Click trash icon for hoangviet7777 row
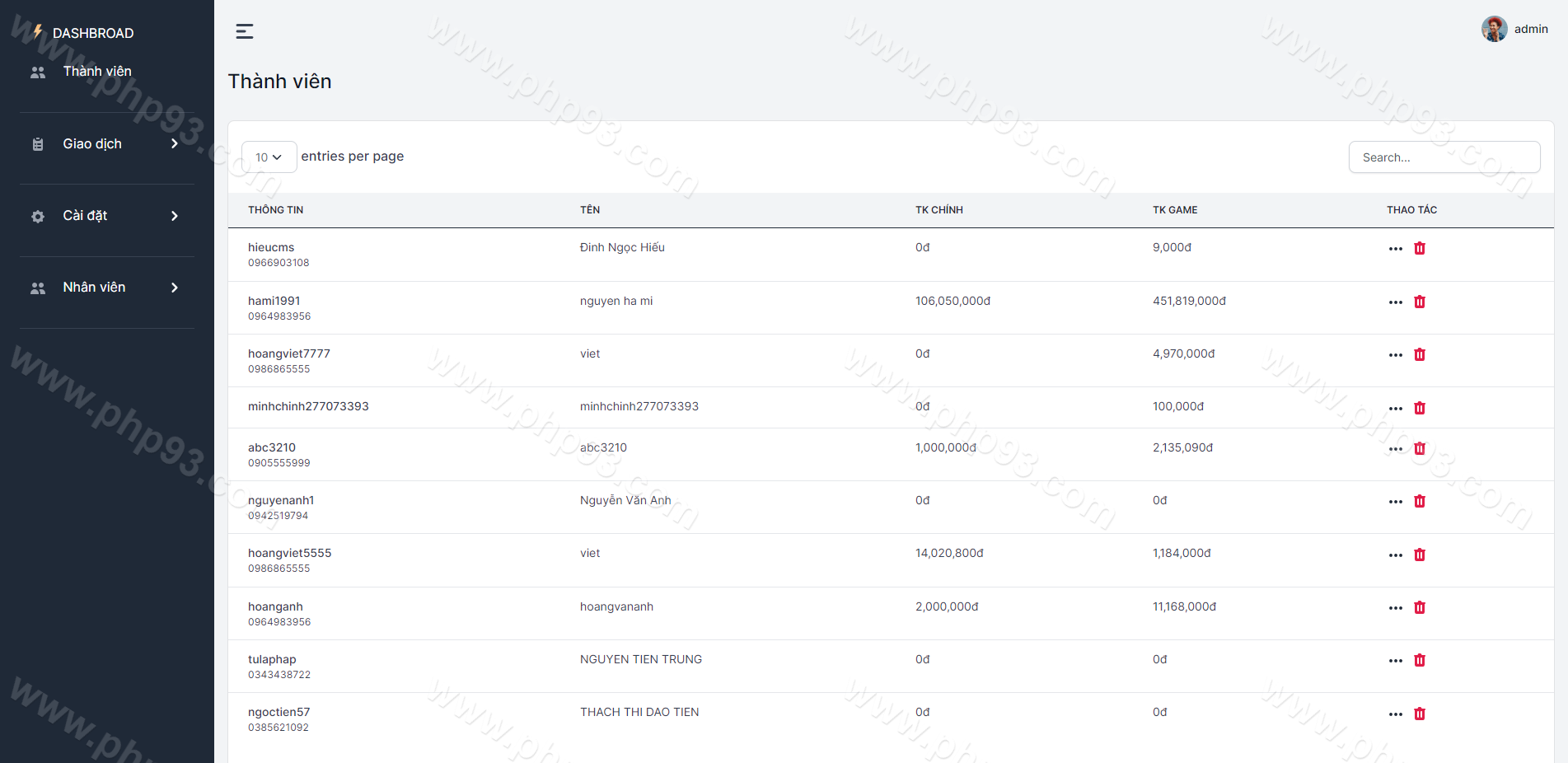Image resolution: width=1568 pixels, height=763 pixels. [x=1419, y=354]
